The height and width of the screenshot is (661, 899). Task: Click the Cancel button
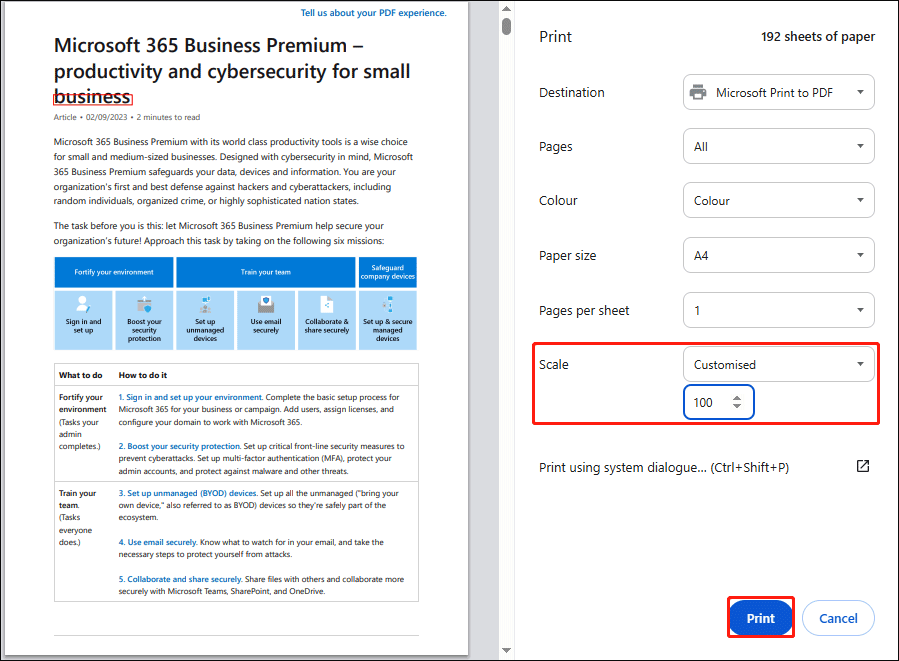point(838,617)
